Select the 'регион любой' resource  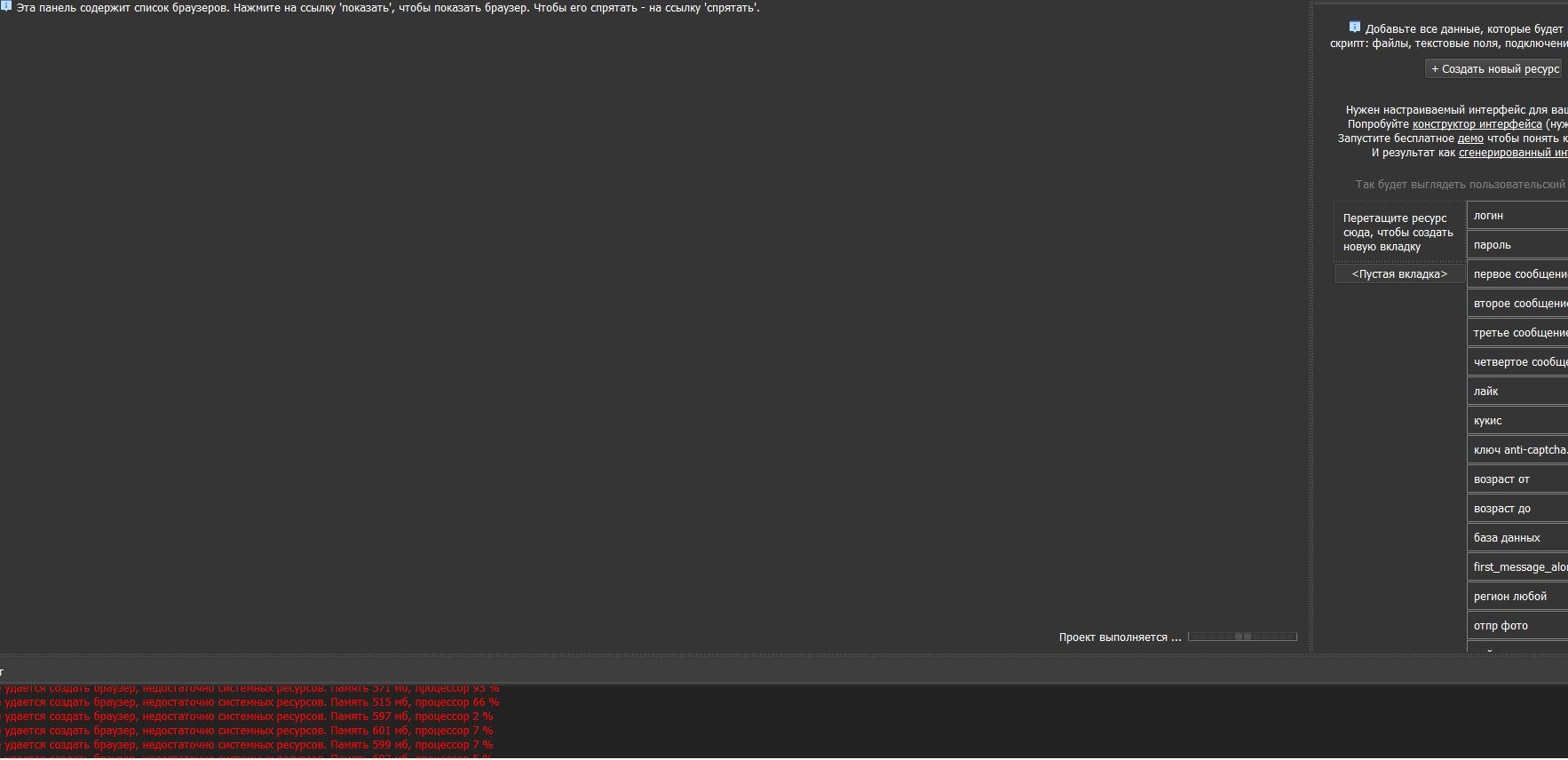(1517, 597)
